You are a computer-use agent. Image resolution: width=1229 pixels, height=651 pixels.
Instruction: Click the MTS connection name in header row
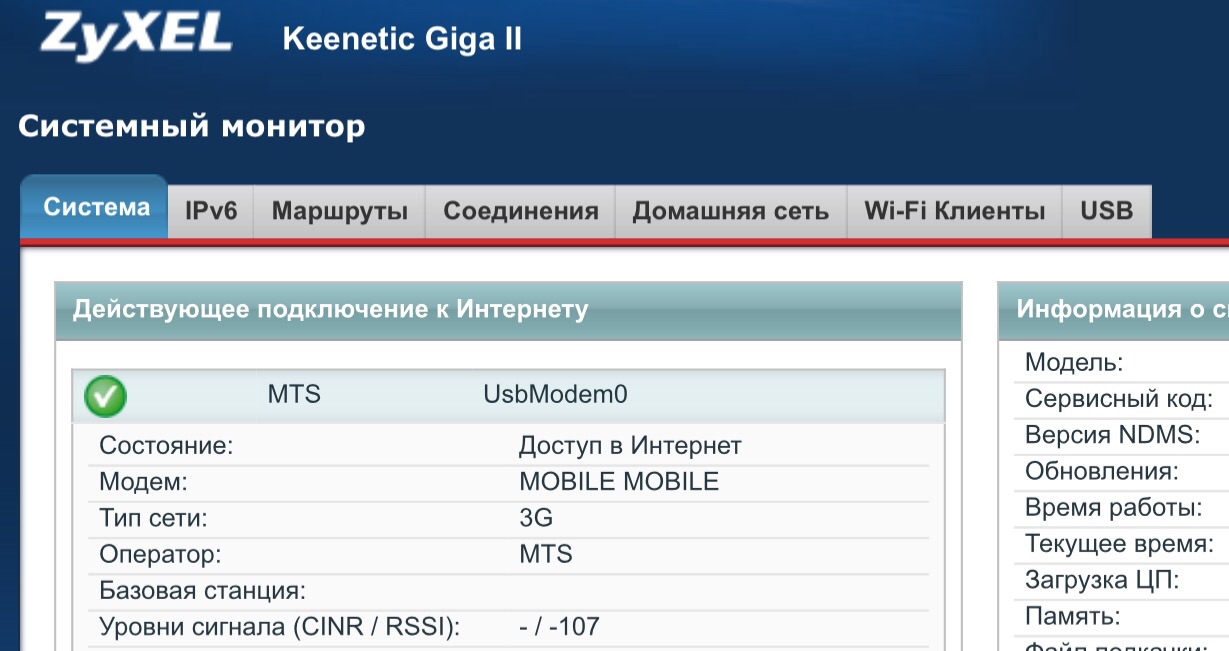294,394
